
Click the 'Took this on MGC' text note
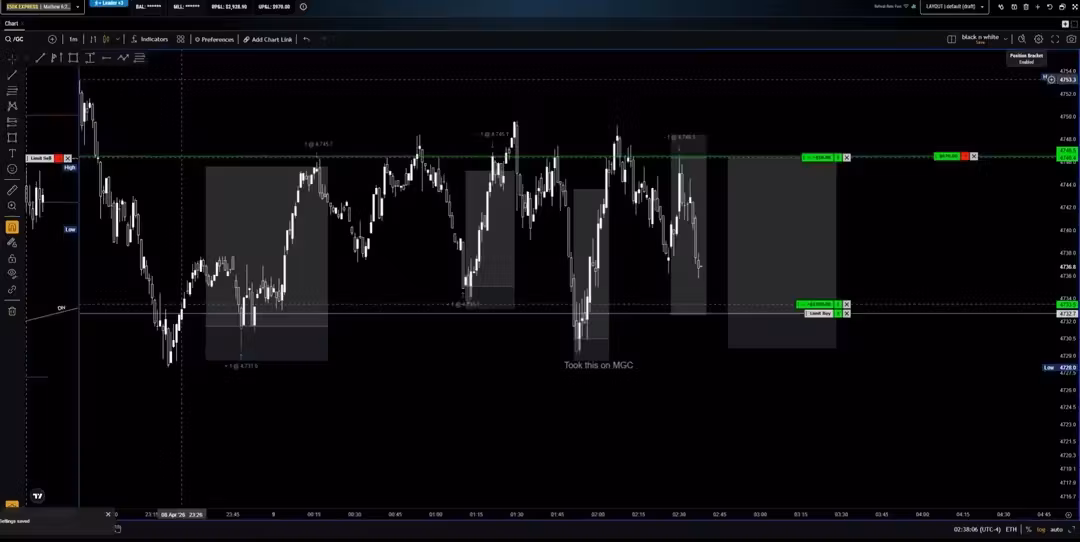point(599,365)
